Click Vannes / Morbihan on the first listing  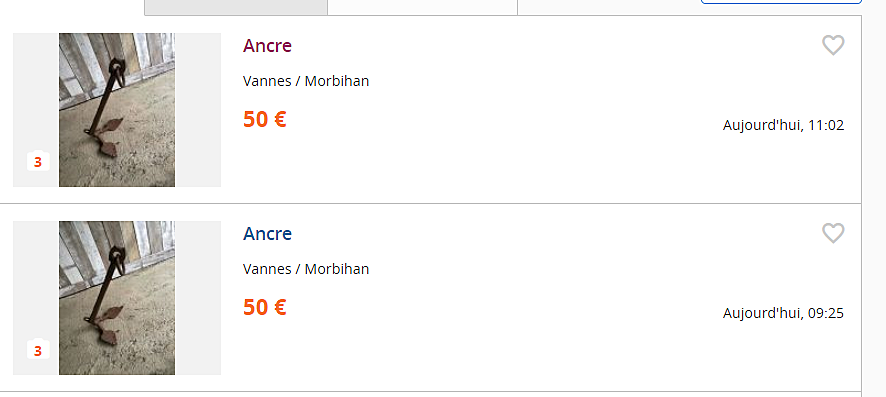[x=306, y=81]
